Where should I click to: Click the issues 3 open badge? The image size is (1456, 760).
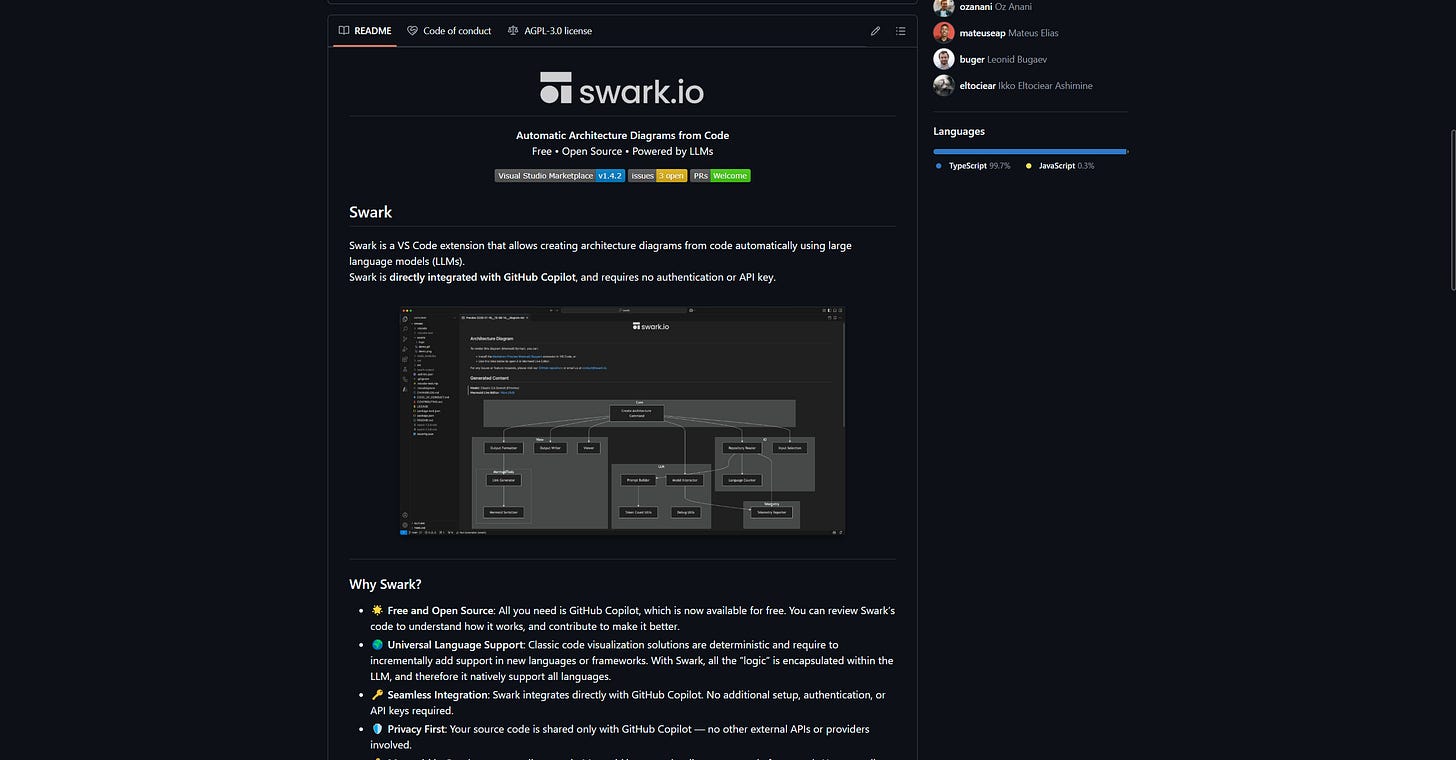pos(657,175)
